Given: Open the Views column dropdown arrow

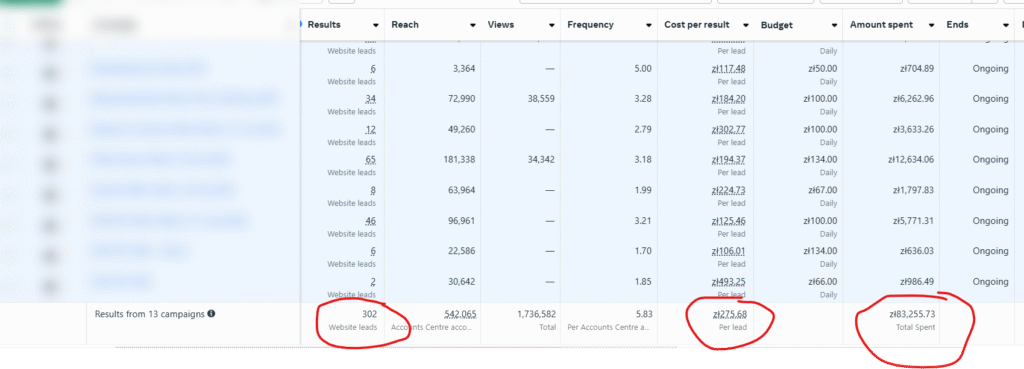Looking at the screenshot, I should click(552, 25).
